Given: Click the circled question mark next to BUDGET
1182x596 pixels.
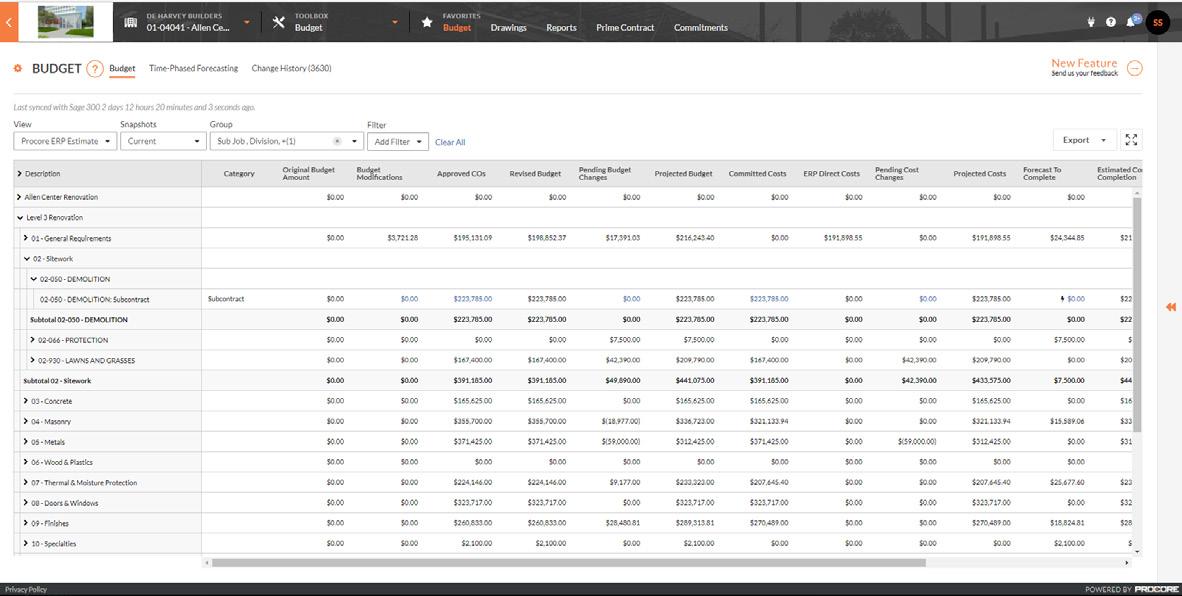Looking at the screenshot, I should pos(94,69).
